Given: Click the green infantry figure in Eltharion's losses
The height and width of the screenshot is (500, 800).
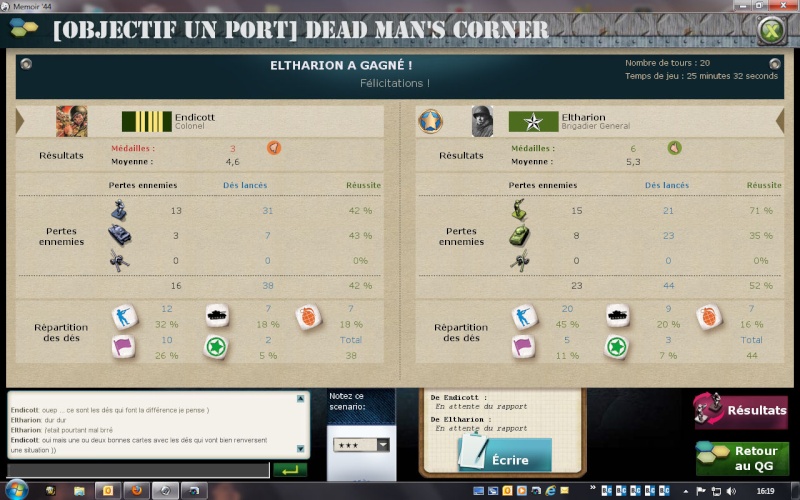Looking at the screenshot, I should point(519,210).
